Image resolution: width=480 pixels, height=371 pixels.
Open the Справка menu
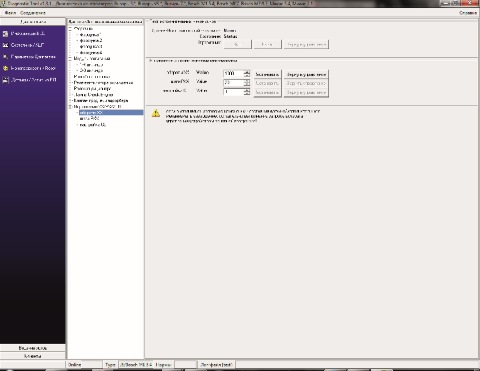pos(468,13)
